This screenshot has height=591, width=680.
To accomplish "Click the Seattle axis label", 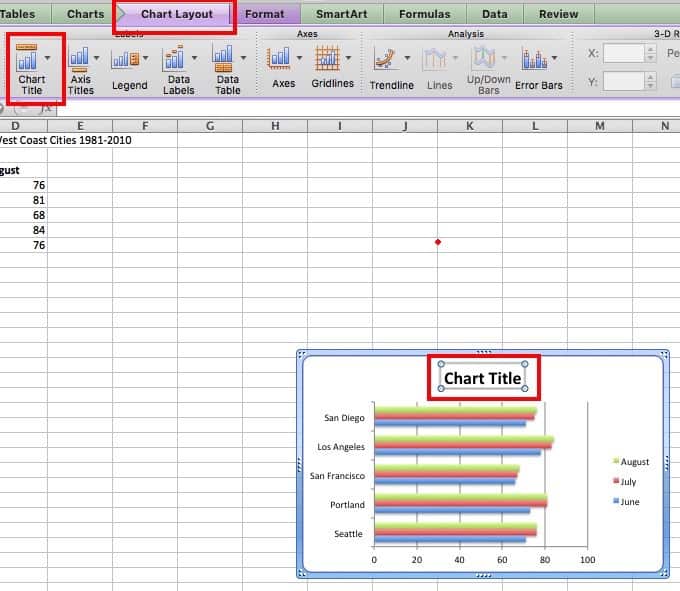I will [x=348, y=534].
